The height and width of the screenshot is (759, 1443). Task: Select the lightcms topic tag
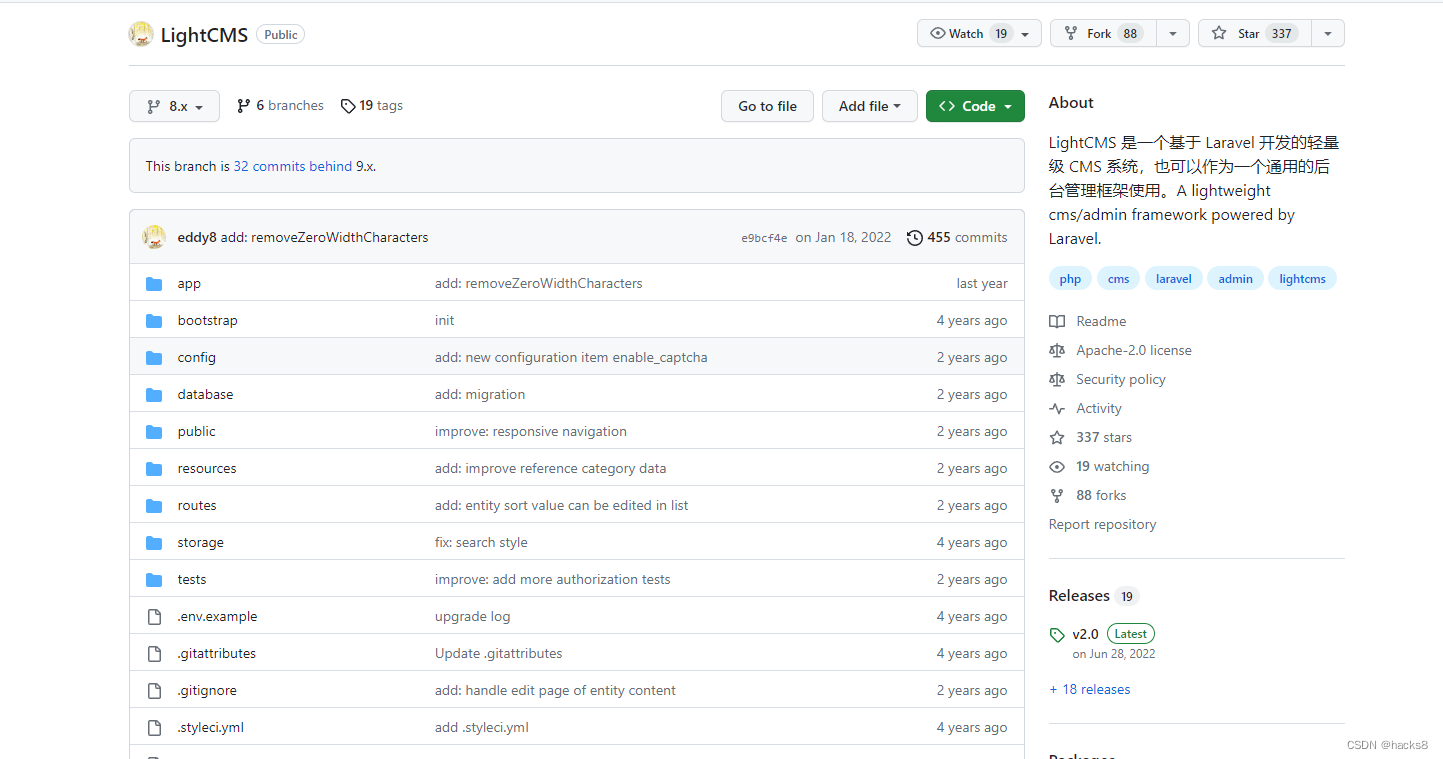click(1303, 279)
